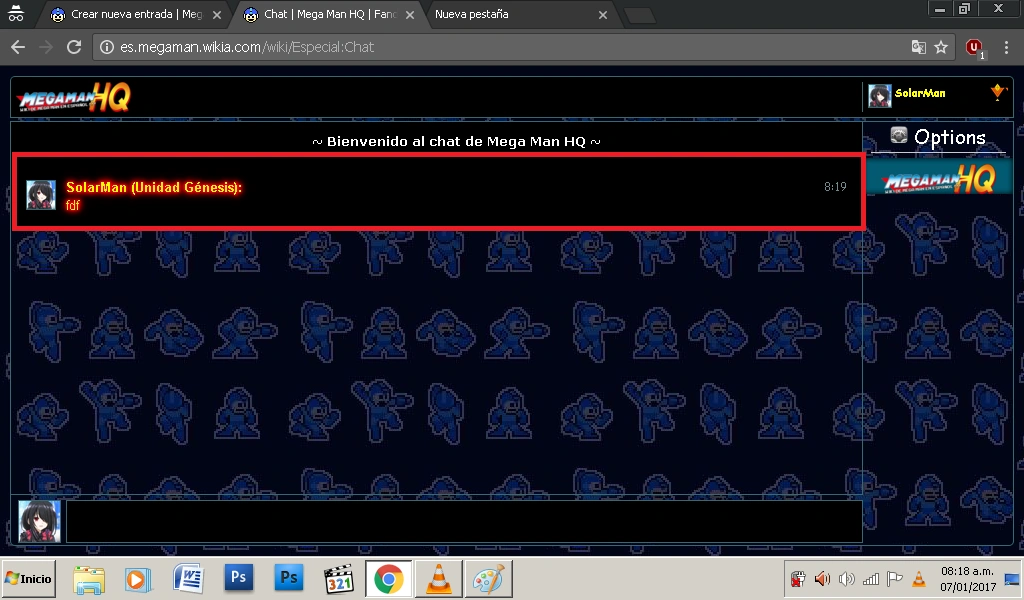Click the Options gear icon
This screenshot has width=1024, height=600.
899,134
